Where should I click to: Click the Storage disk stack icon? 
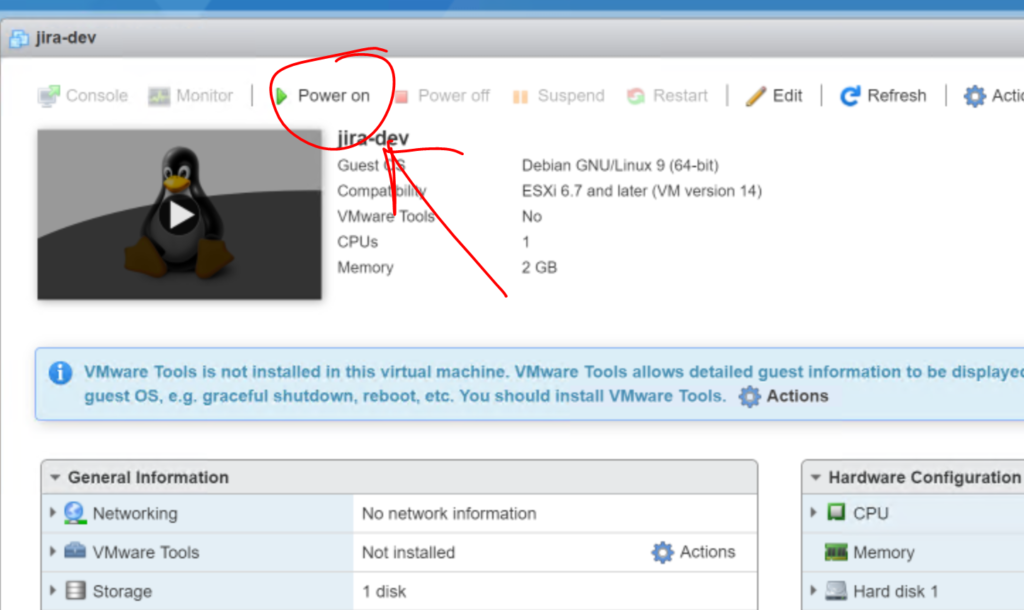coord(75,590)
